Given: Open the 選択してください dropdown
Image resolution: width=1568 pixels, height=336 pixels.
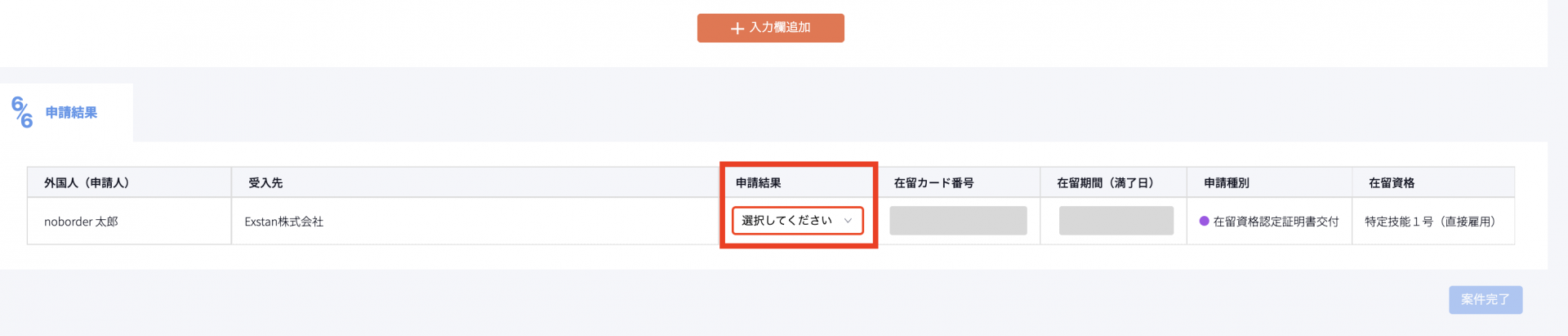Looking at the screenshot, I should [x=796, y=221].
